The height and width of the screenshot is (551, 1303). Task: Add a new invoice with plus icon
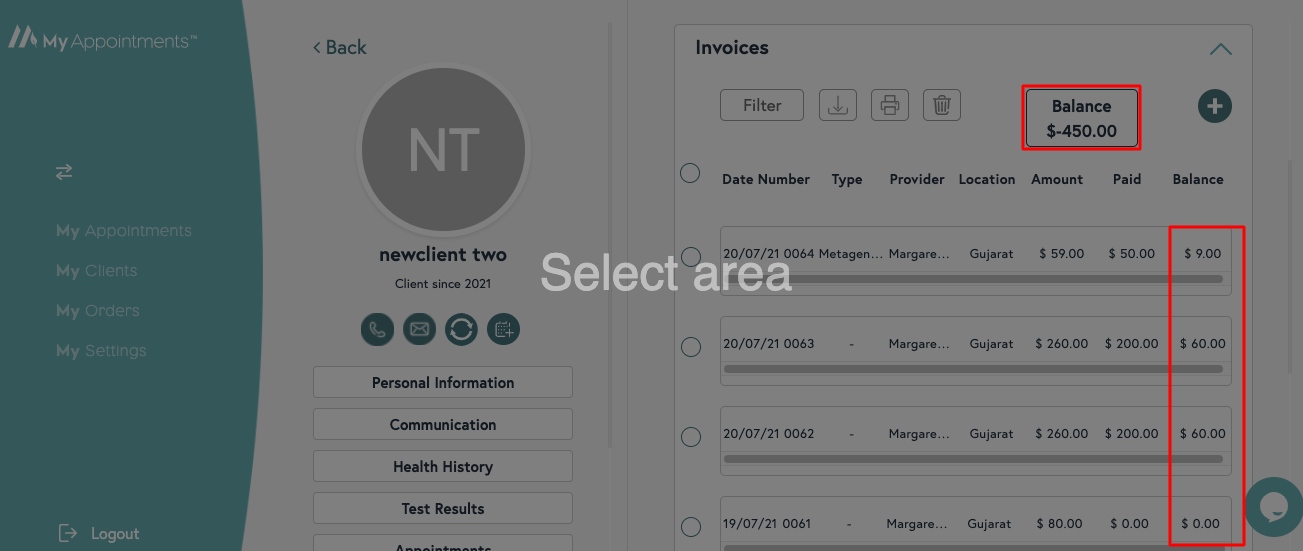[1214, 106]
